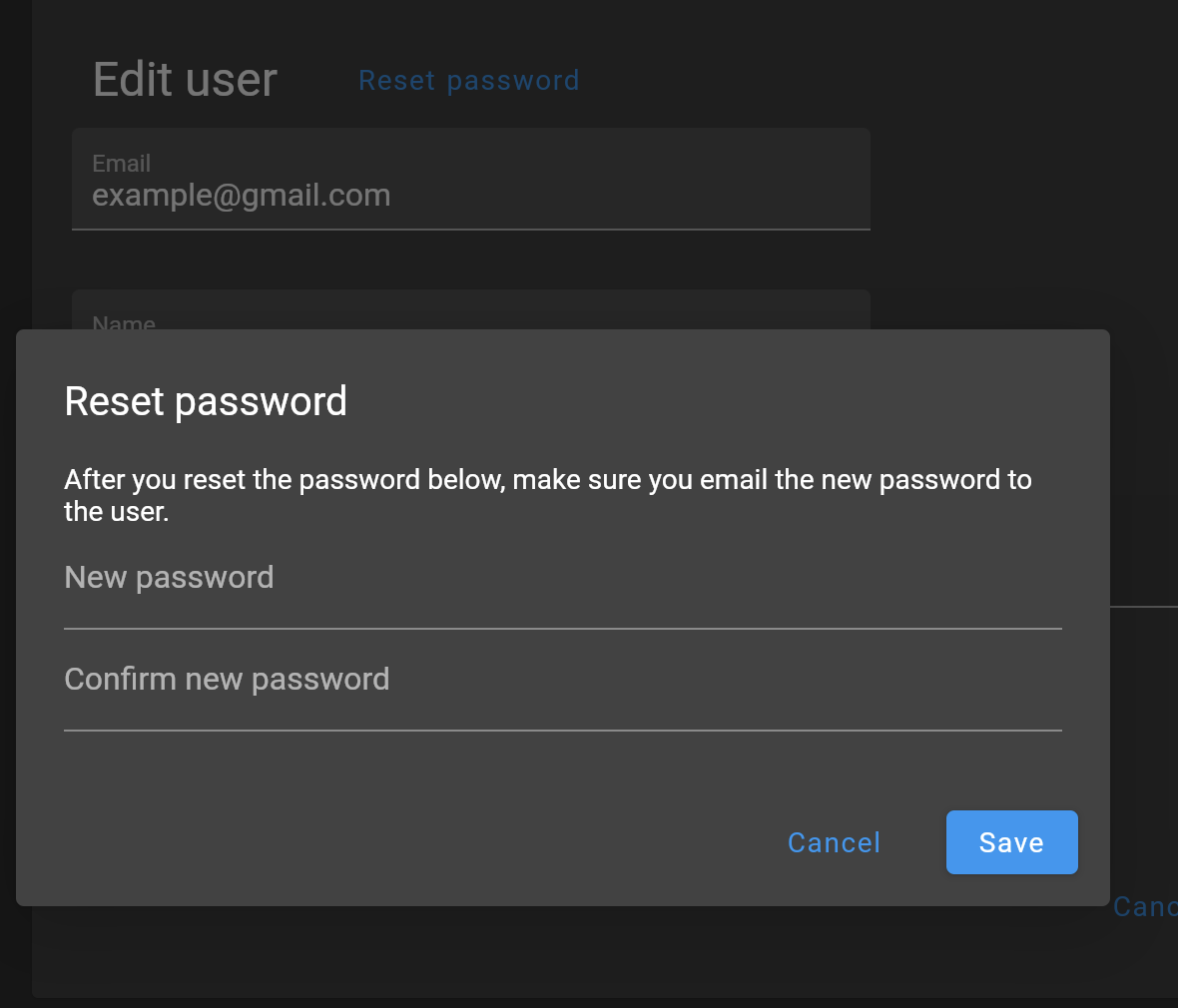Click the Reset password dialog title
The width and height of the screenshot is (1178, 1008).
pos(206,401)
